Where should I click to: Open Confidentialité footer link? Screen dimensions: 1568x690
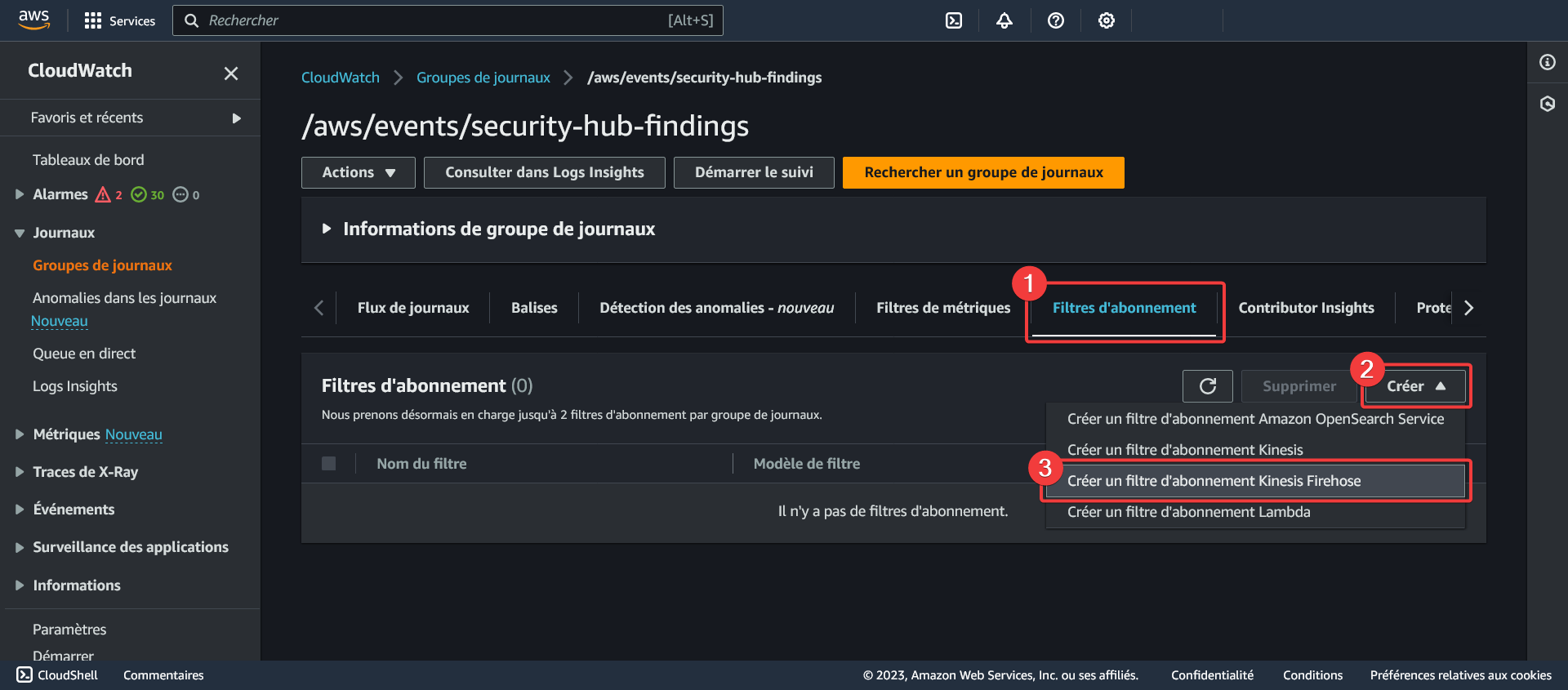coord(1212,675)
